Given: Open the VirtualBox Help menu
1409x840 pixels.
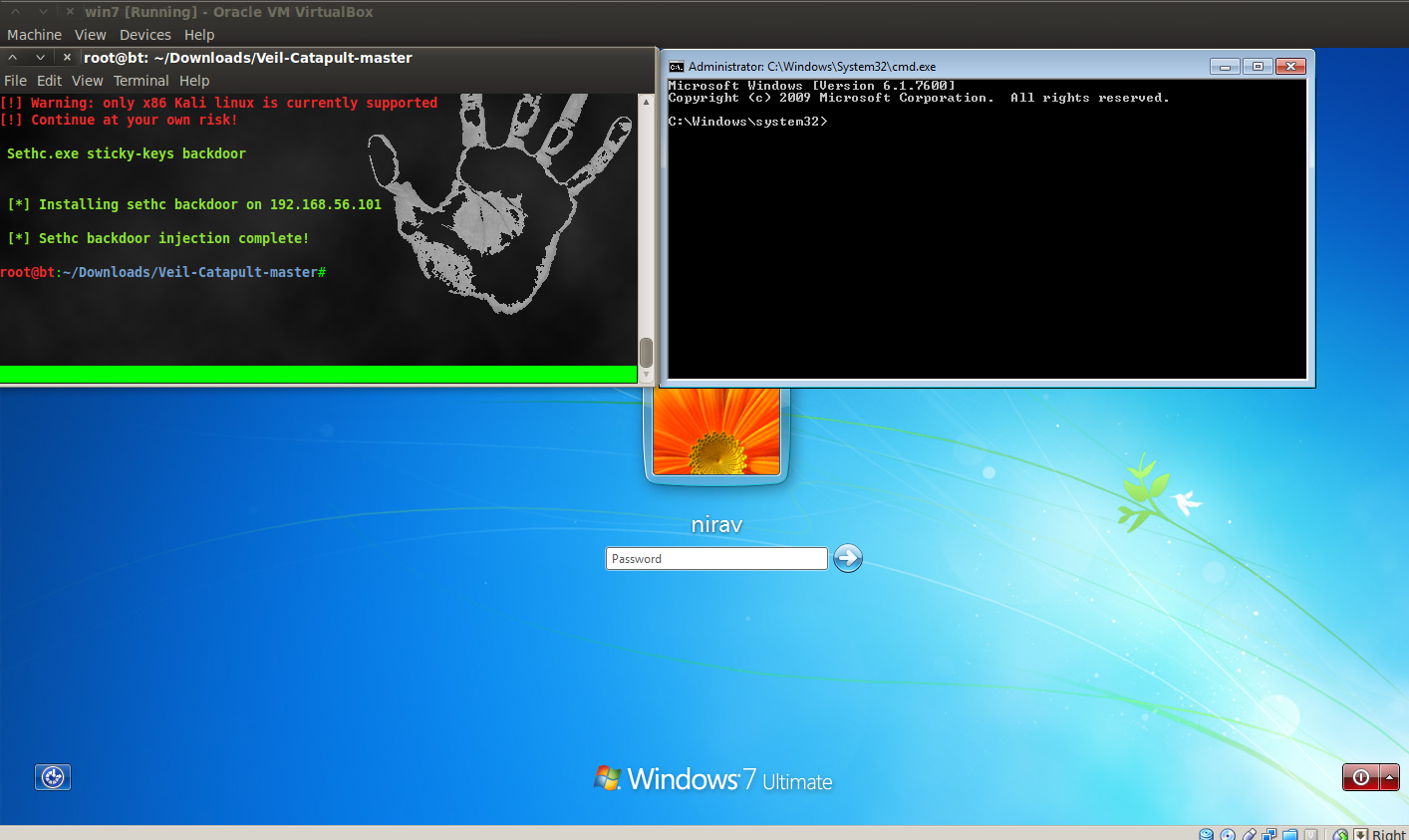Looking at the screenshot, I should coord(199,35).
